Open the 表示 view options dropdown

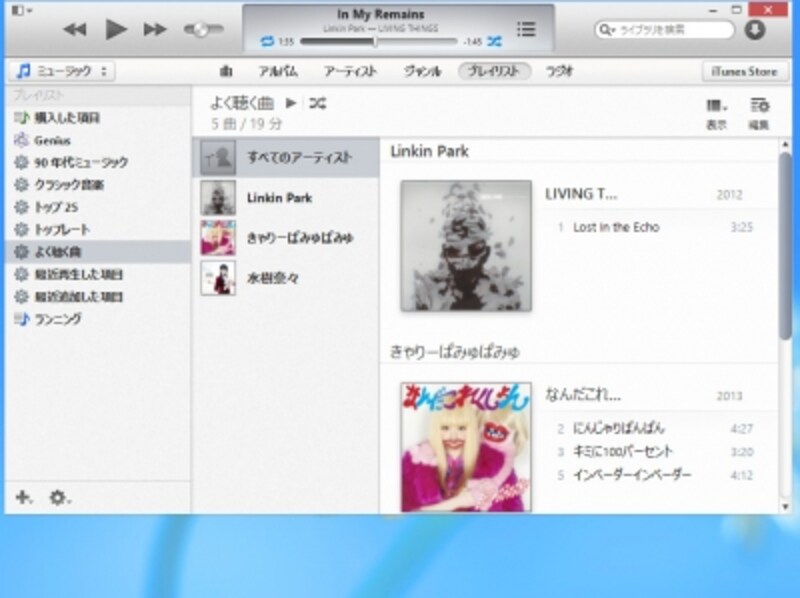pos(716,114)
